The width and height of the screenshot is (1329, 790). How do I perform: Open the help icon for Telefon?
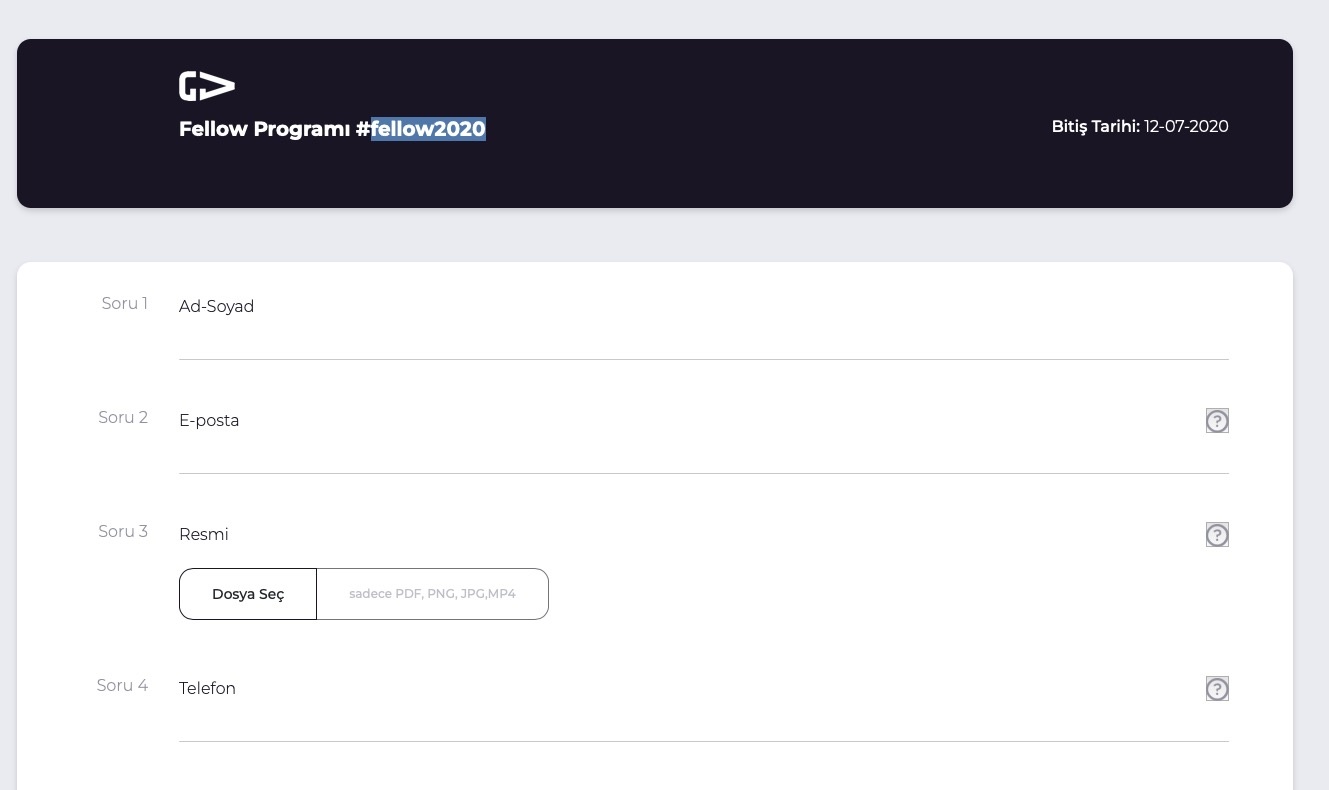click(1217, 689)
